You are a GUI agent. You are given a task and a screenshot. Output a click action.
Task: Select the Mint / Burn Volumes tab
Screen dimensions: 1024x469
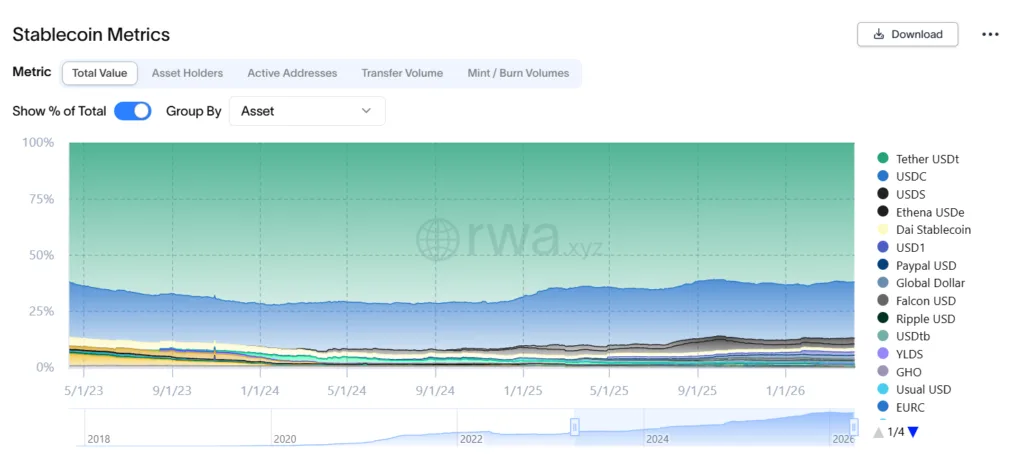coord(518,73)
